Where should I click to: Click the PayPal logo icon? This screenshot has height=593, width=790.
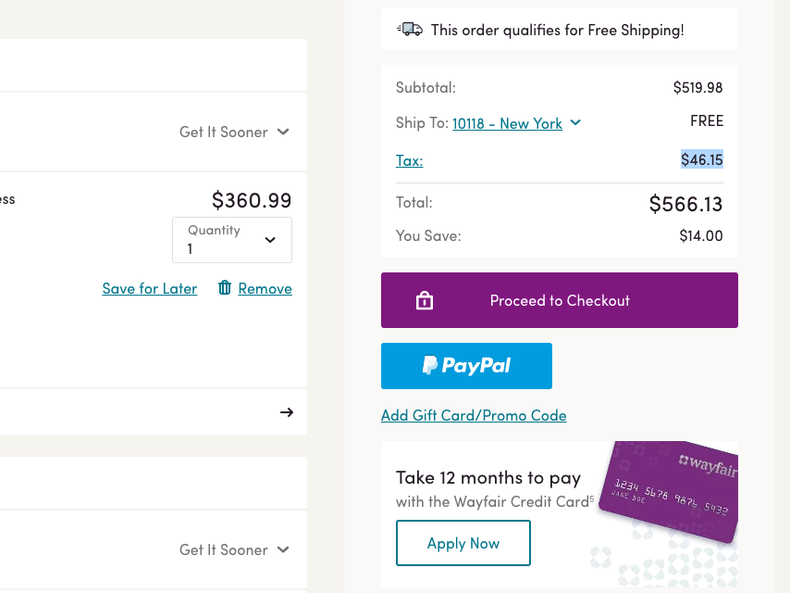tap(430, 366)
